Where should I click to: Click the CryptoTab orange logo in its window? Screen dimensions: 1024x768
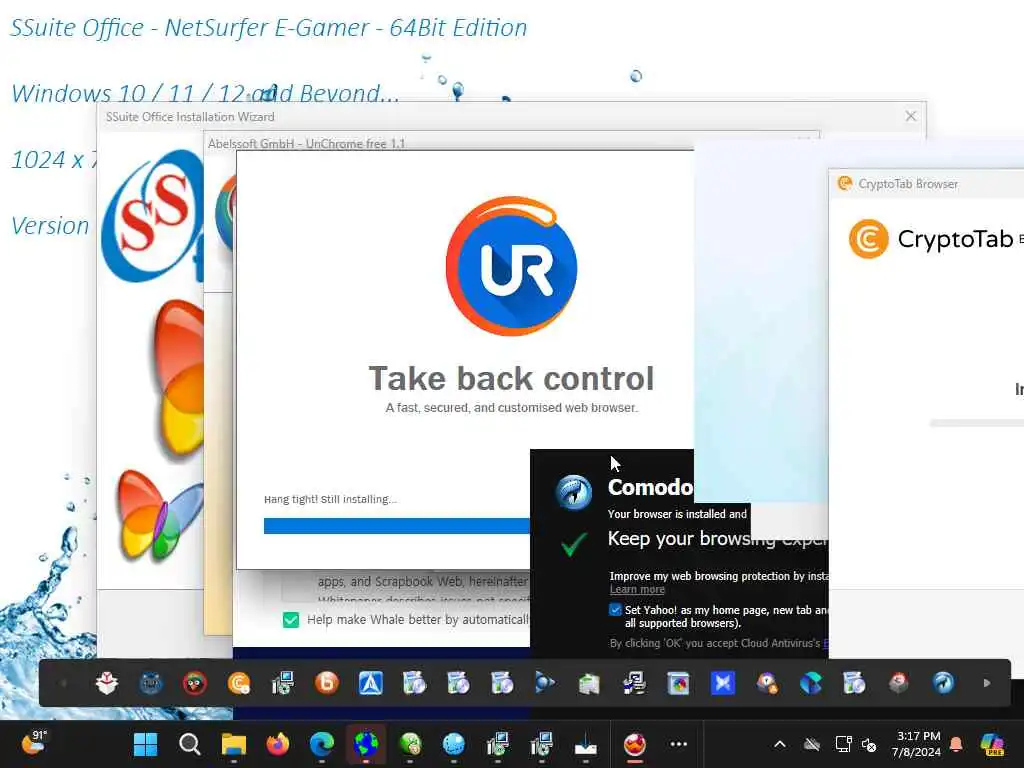click(x=868, y=239)
